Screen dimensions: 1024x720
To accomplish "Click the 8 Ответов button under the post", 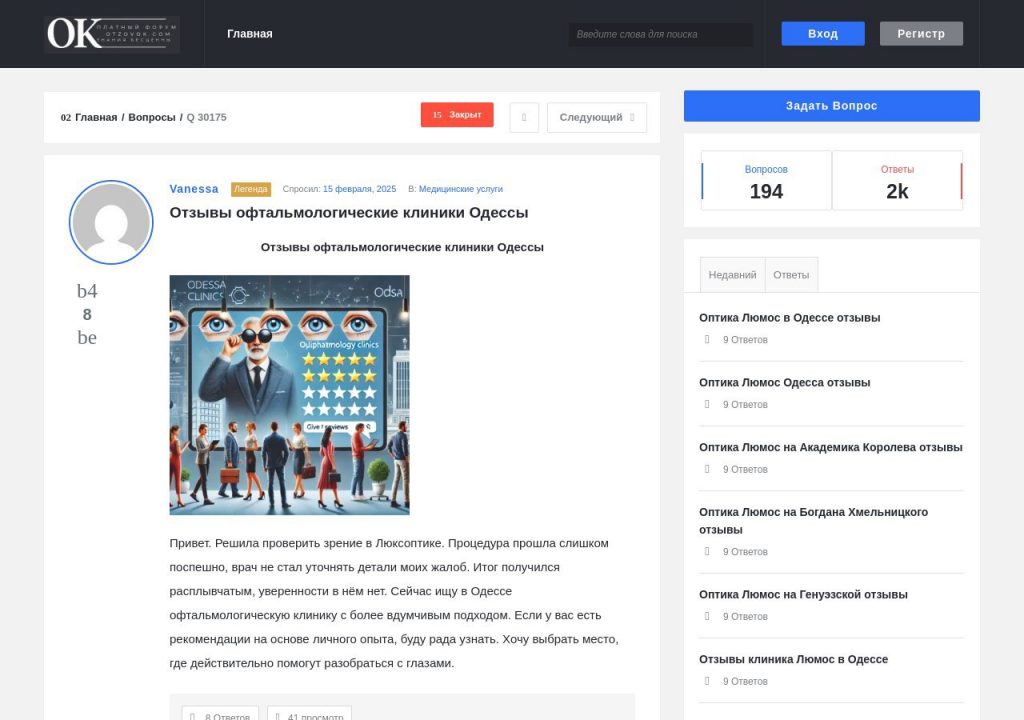I will coord(220,714).
